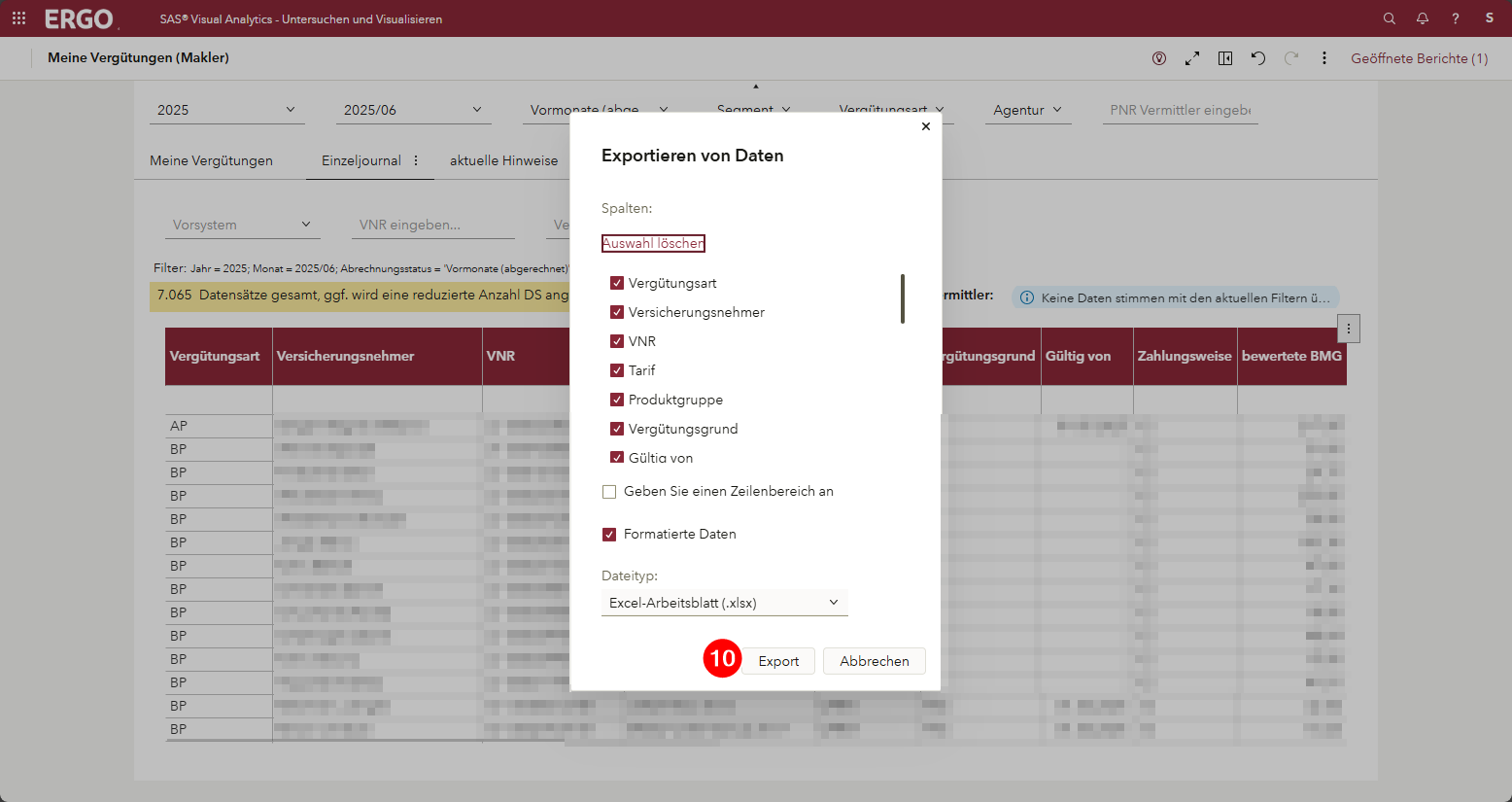The height and width of the screenshot is (802, 1512).
Task: Open the table object three-dot menu
Action: [x=1349, y=329]
